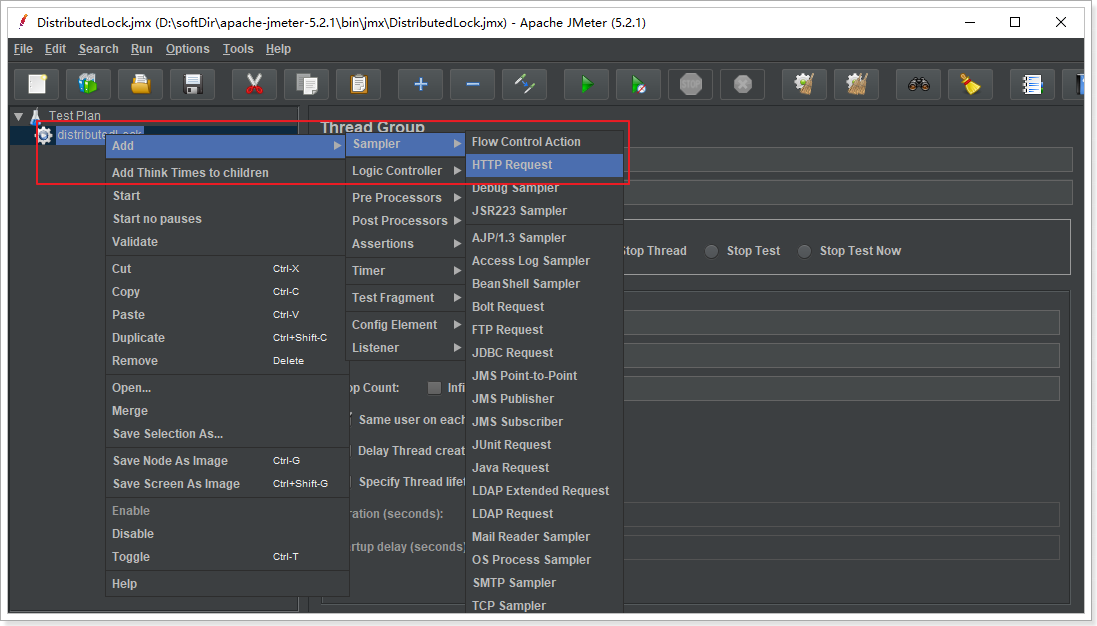Expand all nodes with the plus icon
Image resolution: width=1097 pixels, height=626 pixels.
(x=420, y=85)
